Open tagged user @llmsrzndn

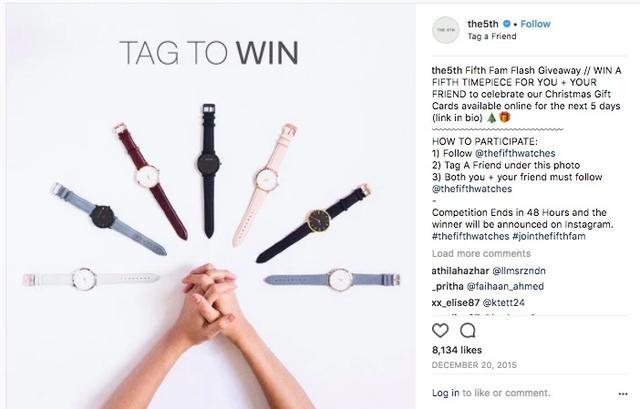(519, 271)
